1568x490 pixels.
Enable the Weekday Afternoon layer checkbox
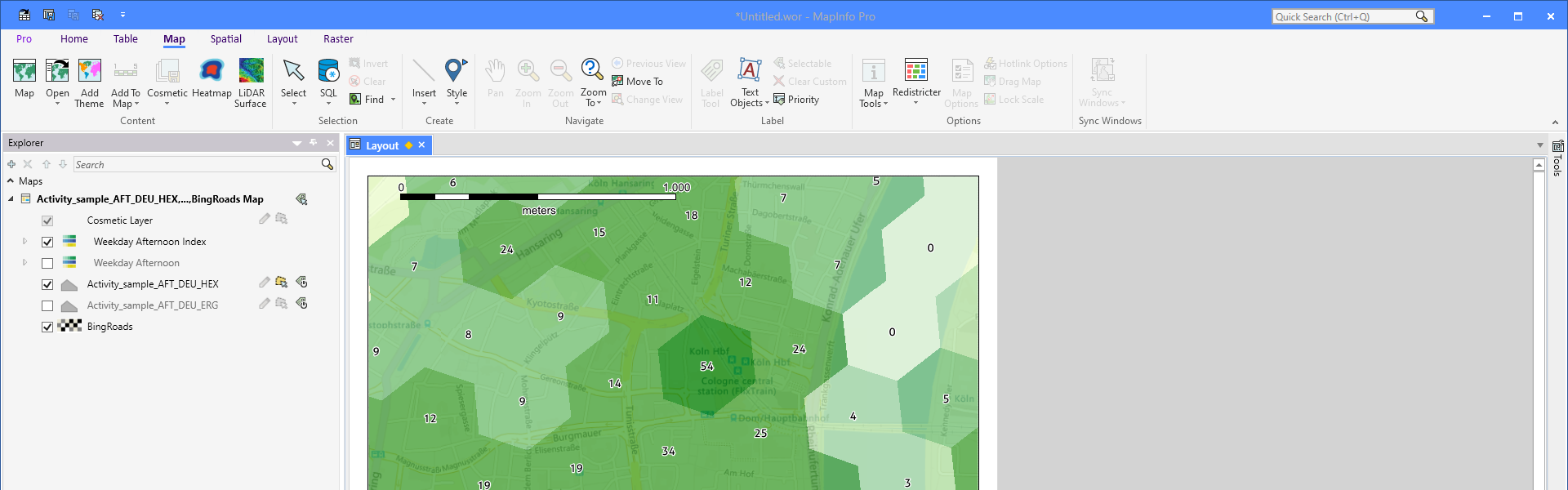tap(47, 263)
